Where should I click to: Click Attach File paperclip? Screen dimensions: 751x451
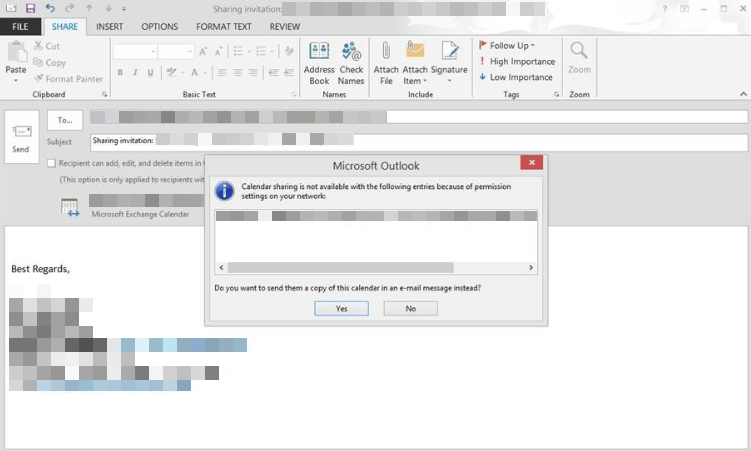(386, 63)
